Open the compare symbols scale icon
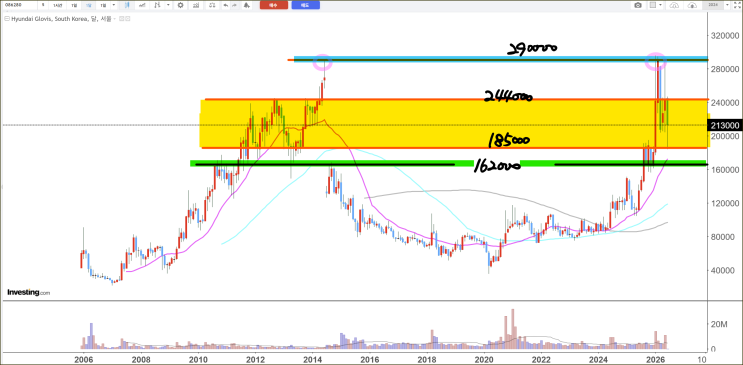Screen dimensions: 743x365 pos(212,5)
